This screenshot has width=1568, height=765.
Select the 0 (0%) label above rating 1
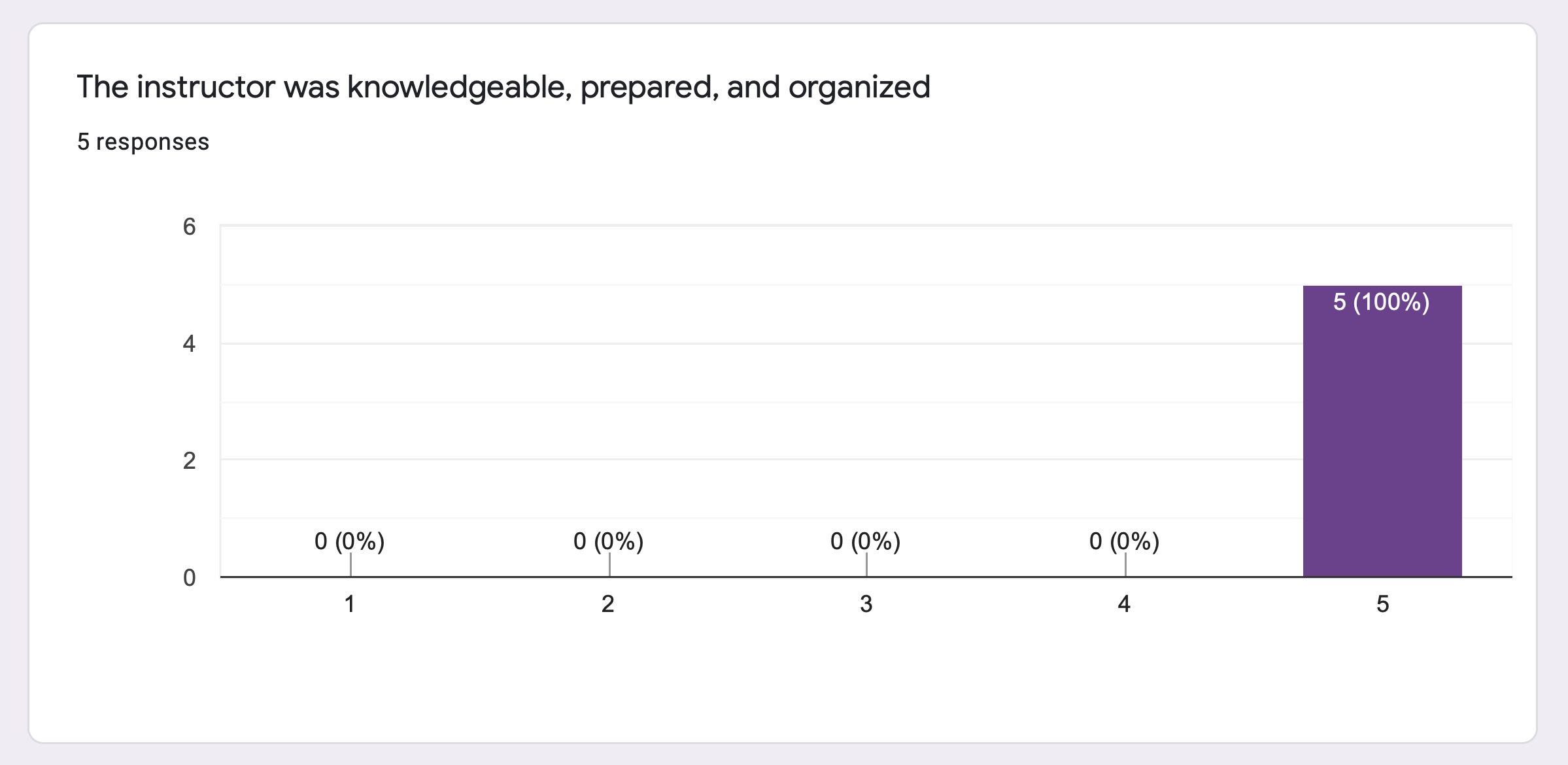(x=349, y=541)
